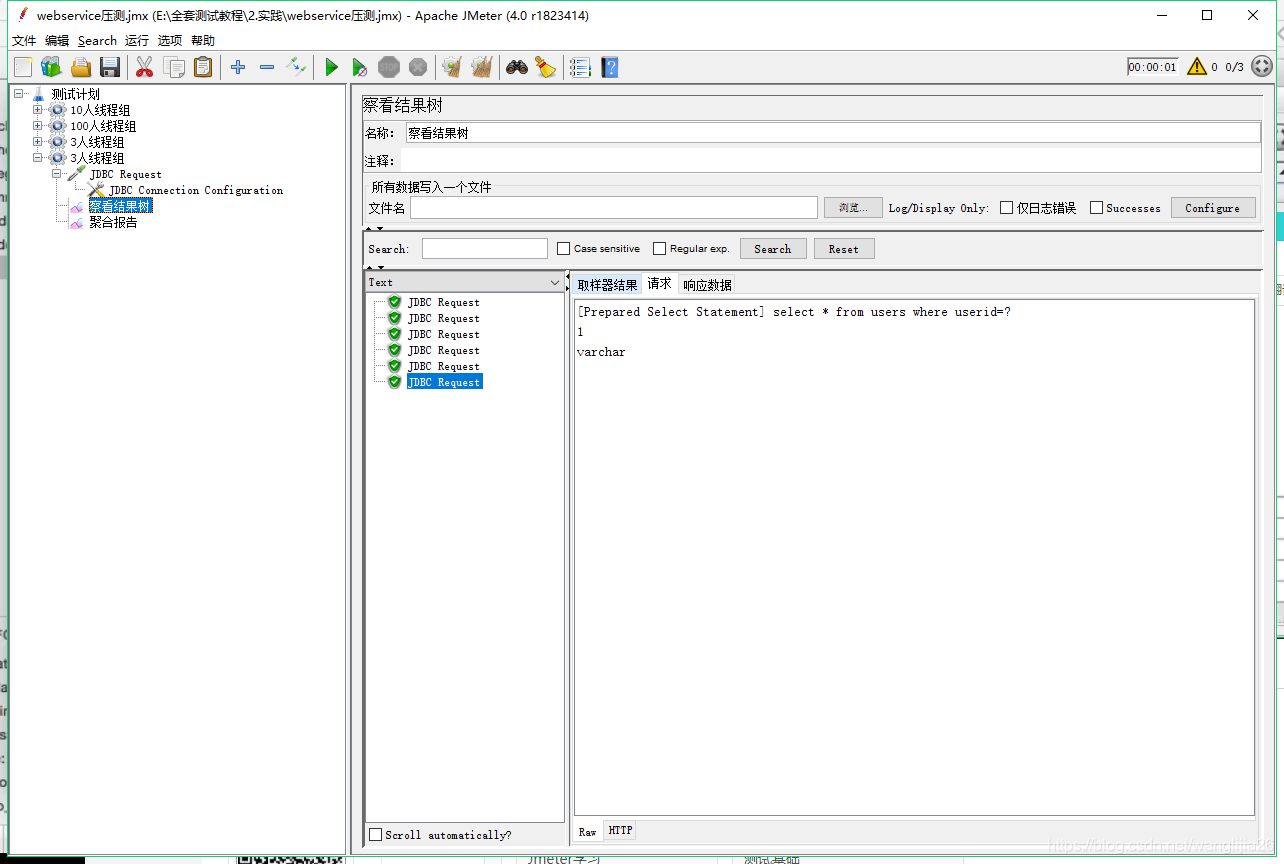Click the Search text input field
This screenshot has height=864, width=1284.
[x=484, y=249]
